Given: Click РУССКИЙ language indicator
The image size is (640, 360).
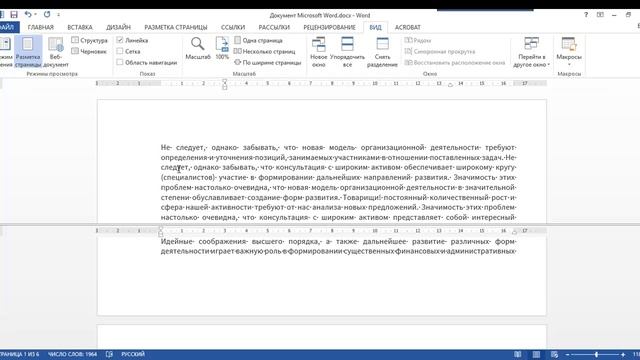Looking at the screenshot, I should point(133,354).
